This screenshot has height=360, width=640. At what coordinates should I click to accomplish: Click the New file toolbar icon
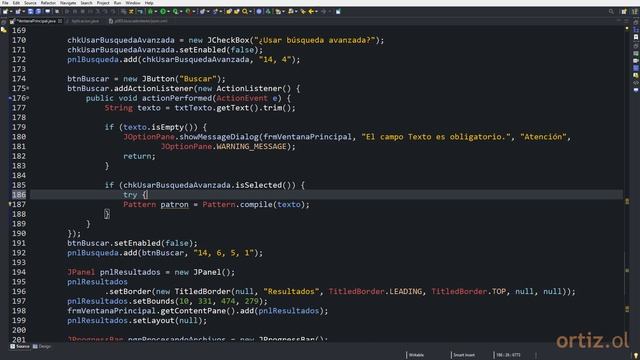click(5, 11)
